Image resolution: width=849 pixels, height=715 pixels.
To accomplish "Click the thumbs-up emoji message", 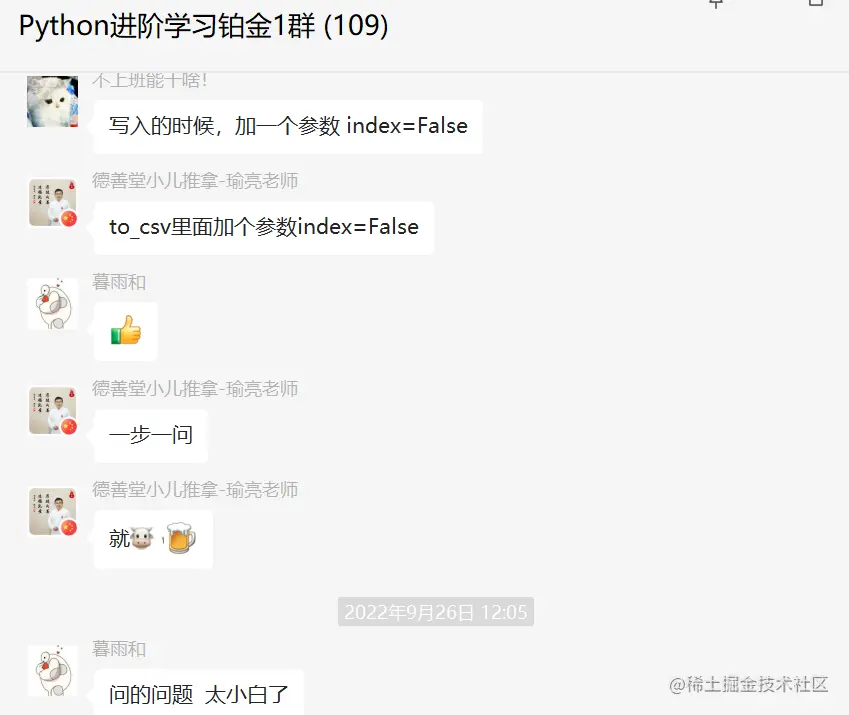I will (126, 331).
